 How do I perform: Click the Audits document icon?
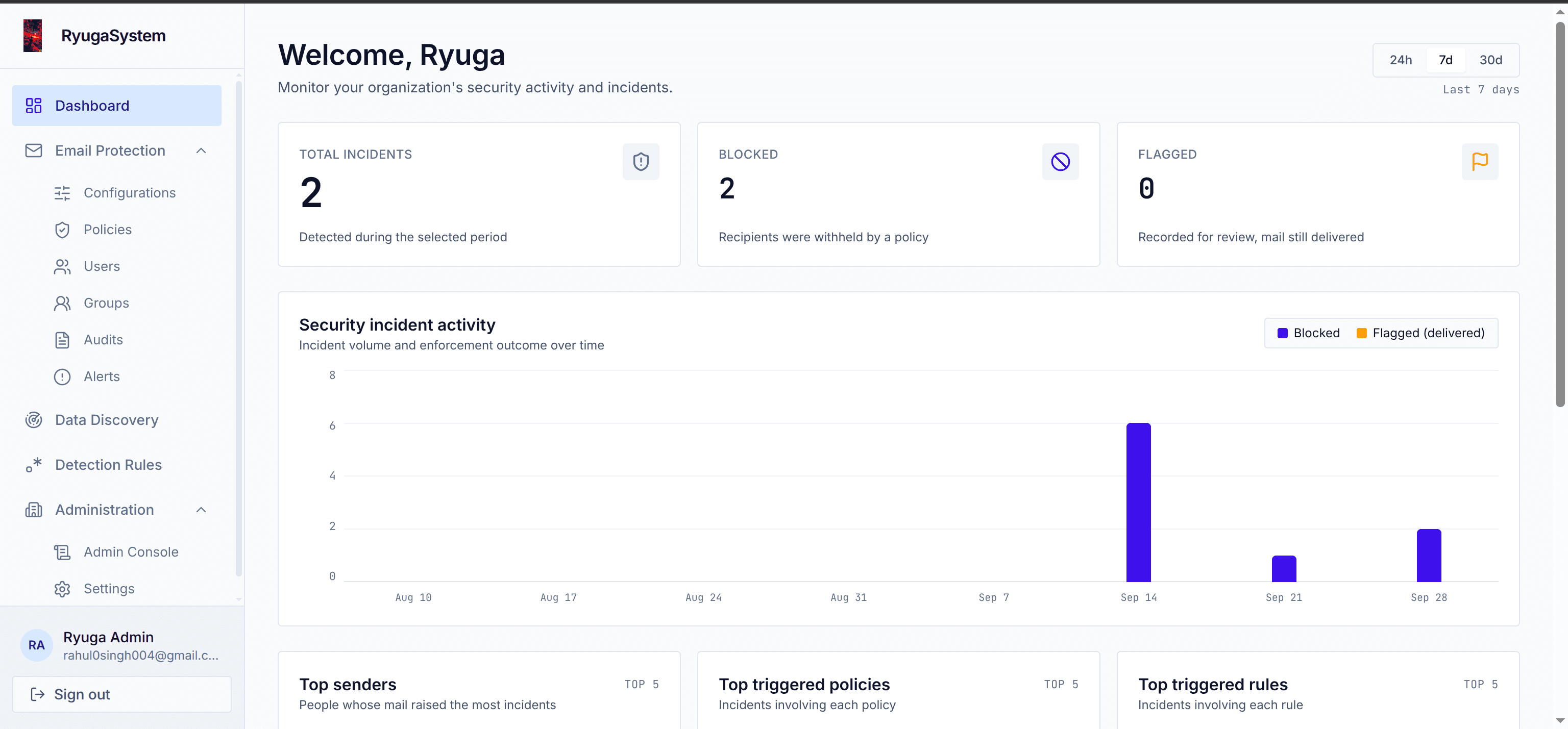tap(62, 340)
